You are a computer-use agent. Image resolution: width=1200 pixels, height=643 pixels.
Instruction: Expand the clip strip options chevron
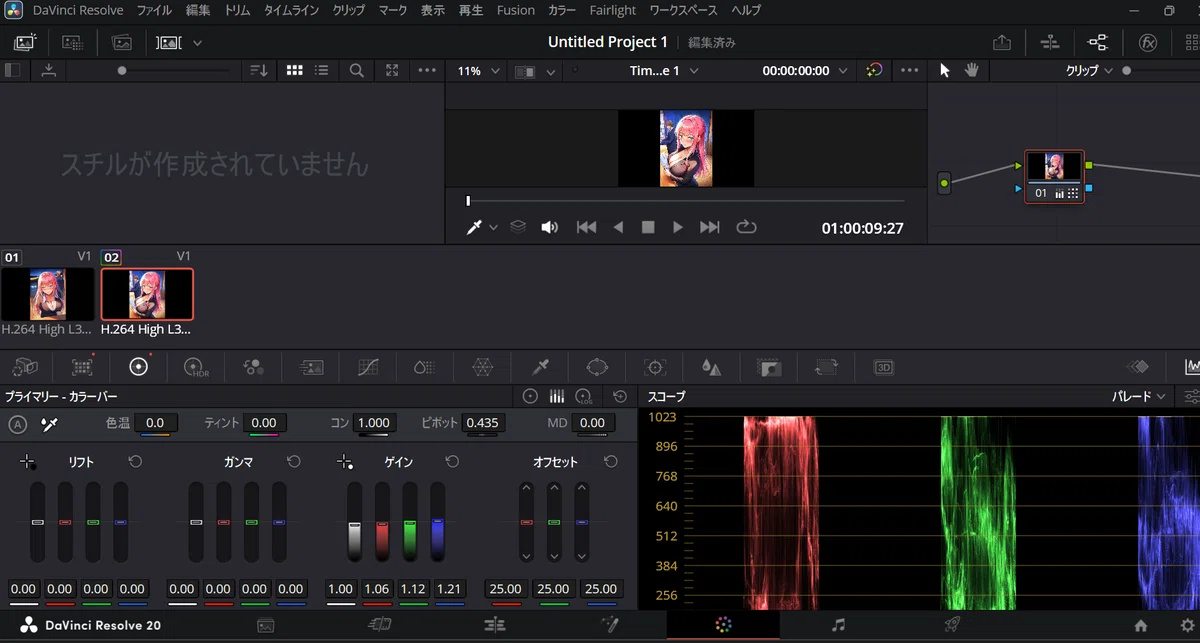[x=197, y=43]
